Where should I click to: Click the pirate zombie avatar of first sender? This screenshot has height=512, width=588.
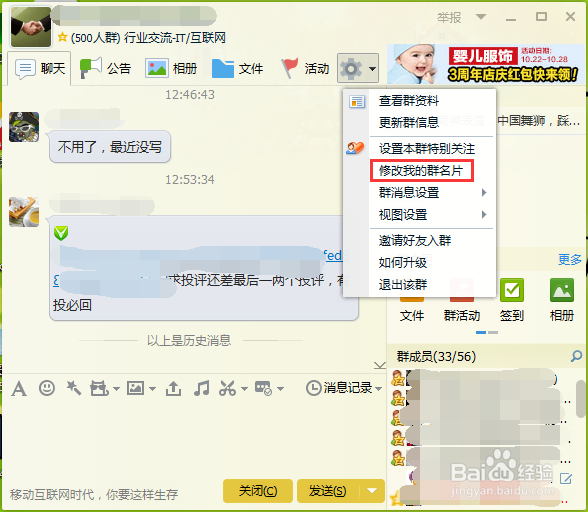24,127
